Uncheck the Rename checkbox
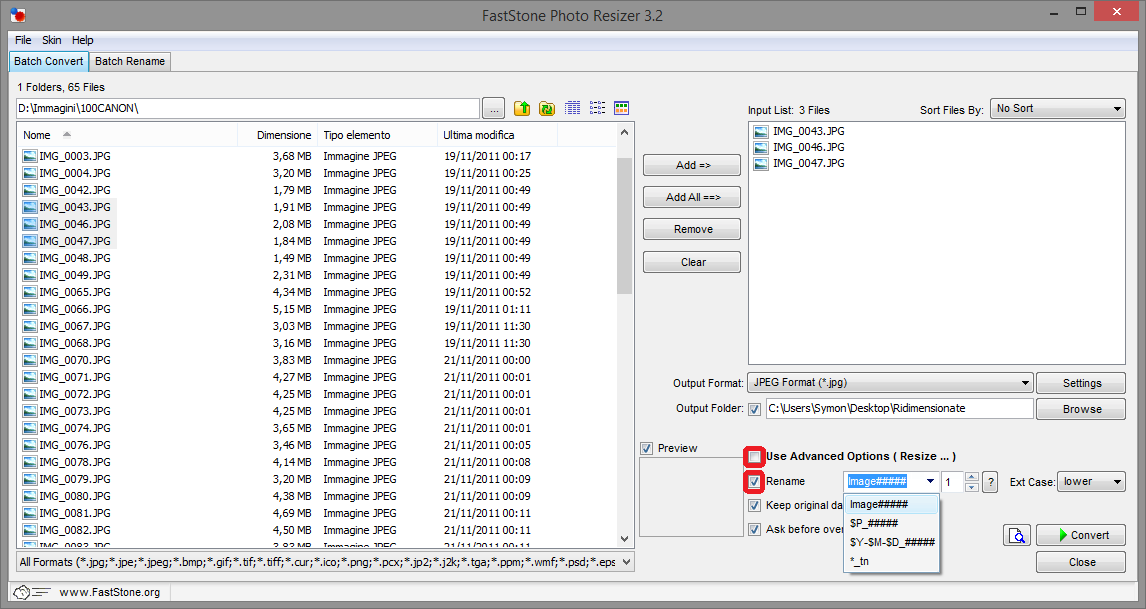 (755, 482)
